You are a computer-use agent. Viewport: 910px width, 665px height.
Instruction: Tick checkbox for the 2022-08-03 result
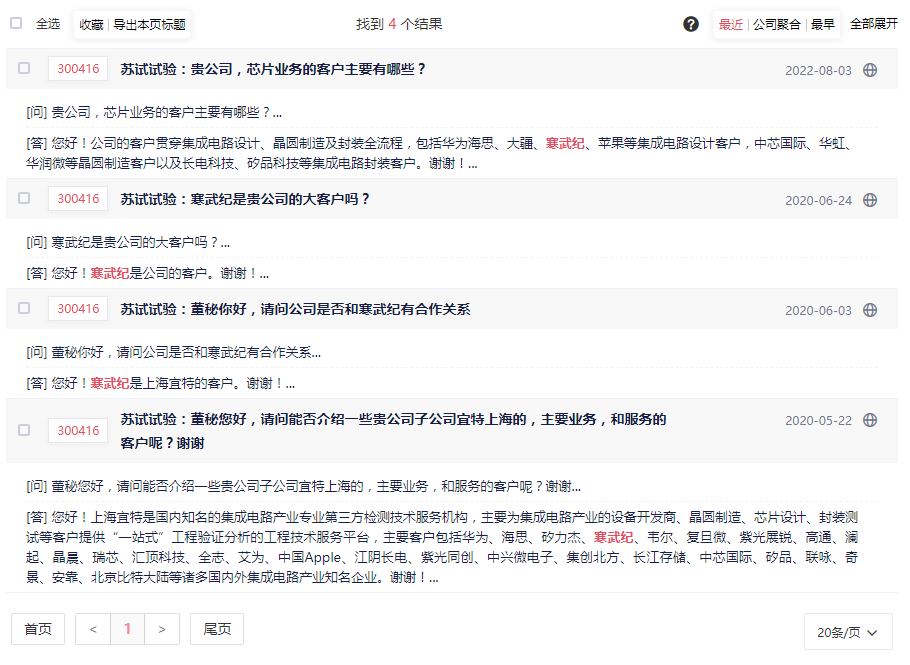coord(24,69)
